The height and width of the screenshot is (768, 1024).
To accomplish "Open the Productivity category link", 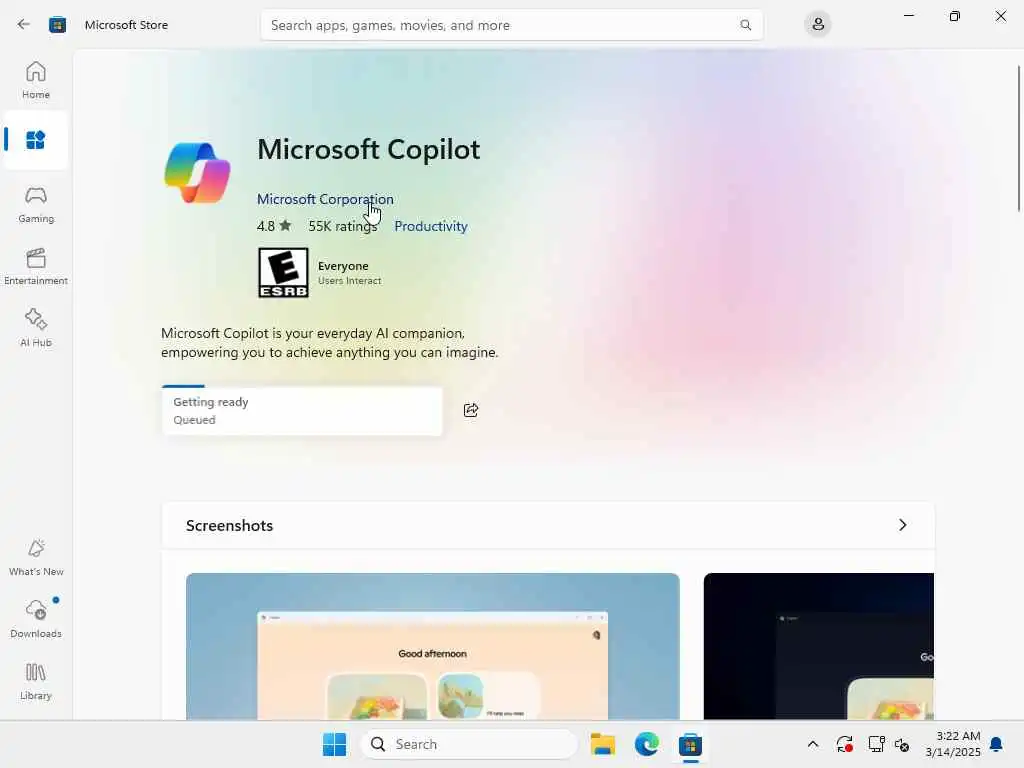I will point(431,226).
